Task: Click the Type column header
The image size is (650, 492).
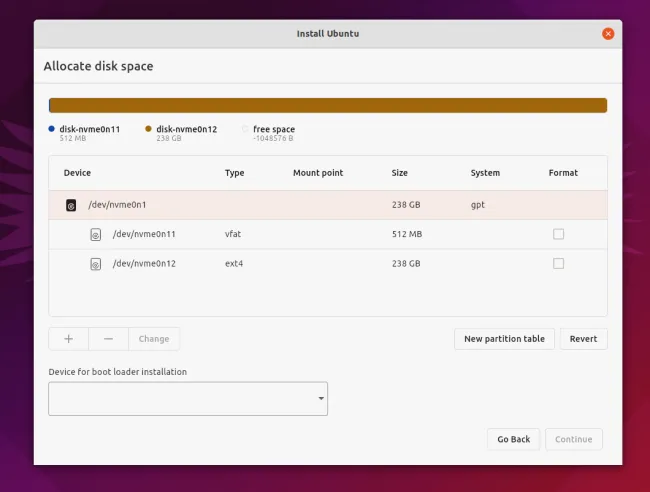Action: coord(234,173)
